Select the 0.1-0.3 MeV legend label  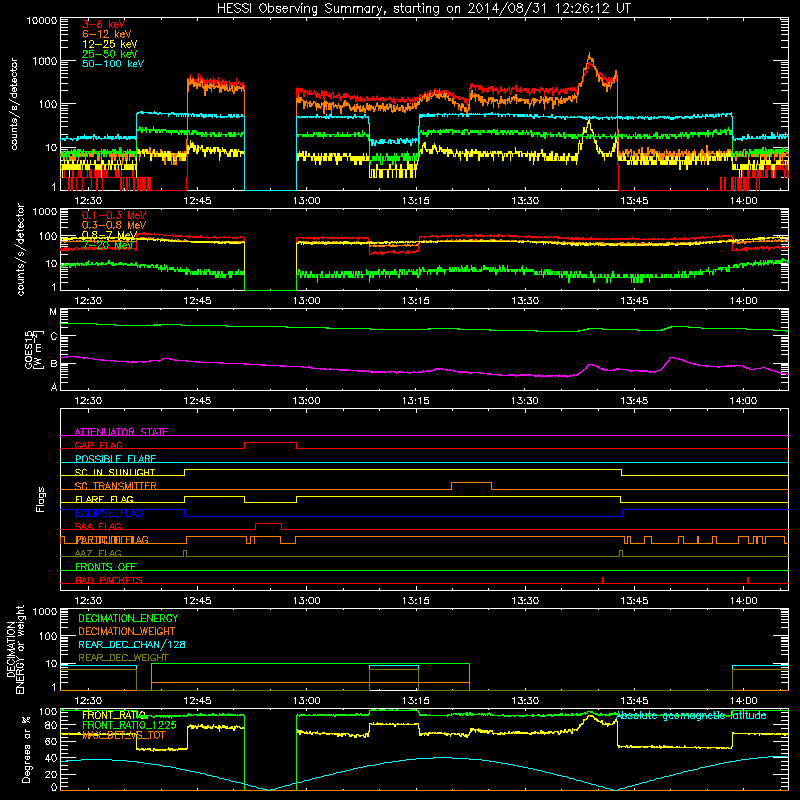click(114, 215)
